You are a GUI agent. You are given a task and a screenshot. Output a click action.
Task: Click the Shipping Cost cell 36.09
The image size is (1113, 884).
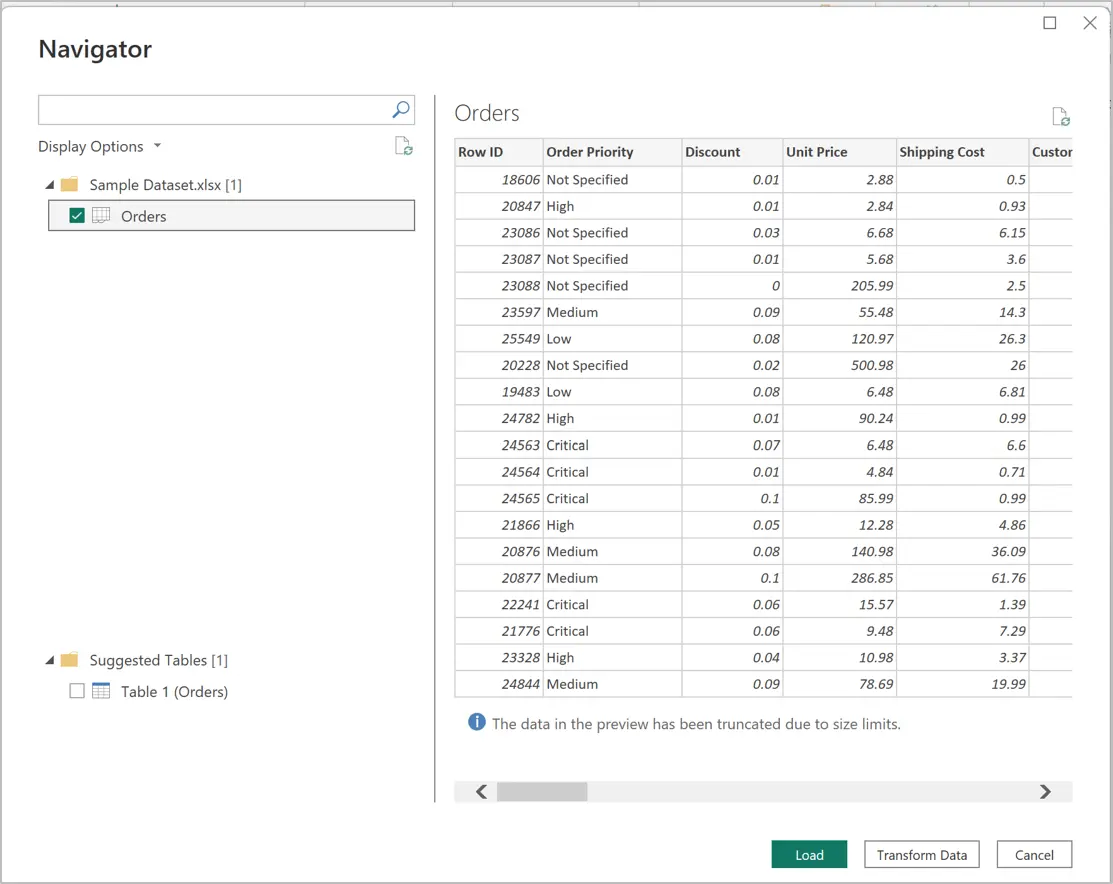tap(963, 552)
